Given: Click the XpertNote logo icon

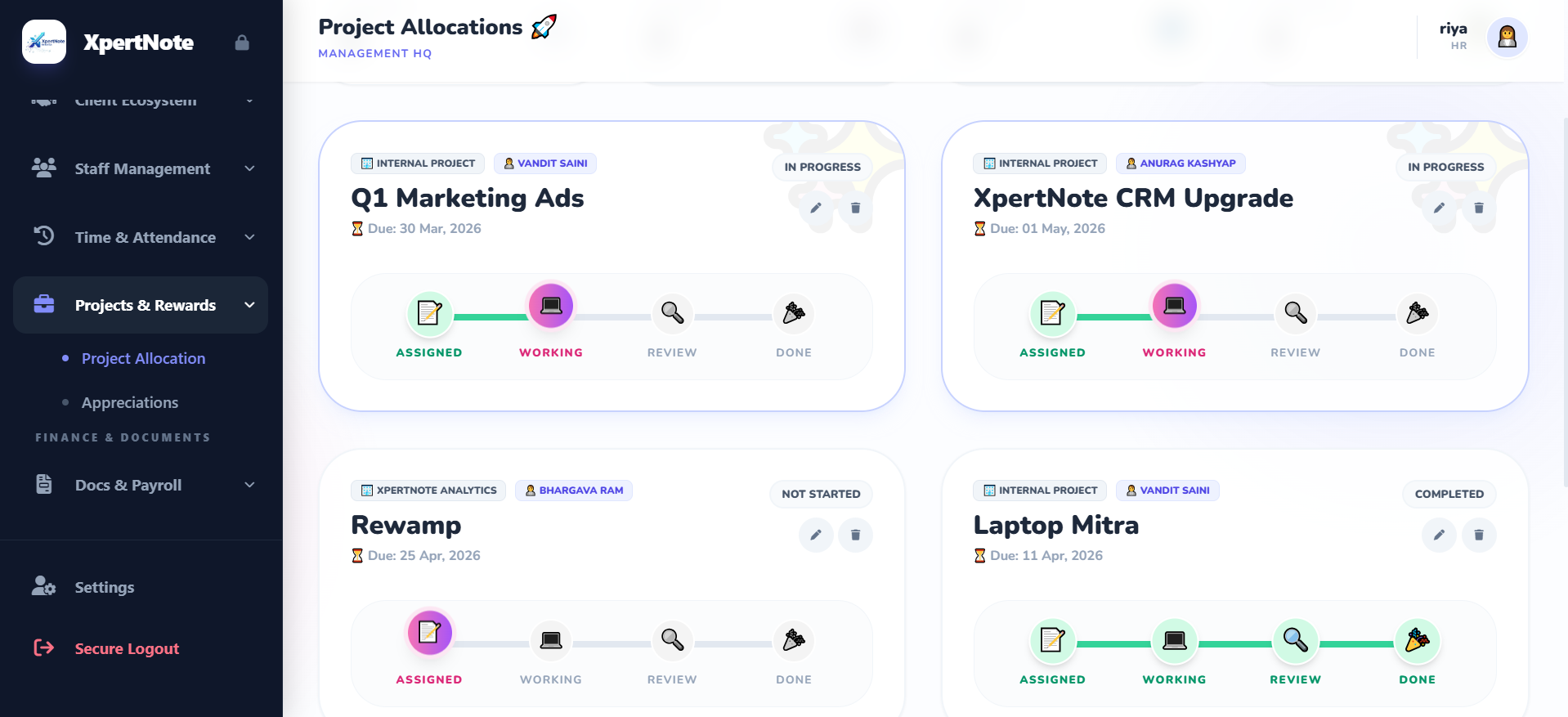Looking at the screenshot, I should pyautogui.click(x=44, y=42).
